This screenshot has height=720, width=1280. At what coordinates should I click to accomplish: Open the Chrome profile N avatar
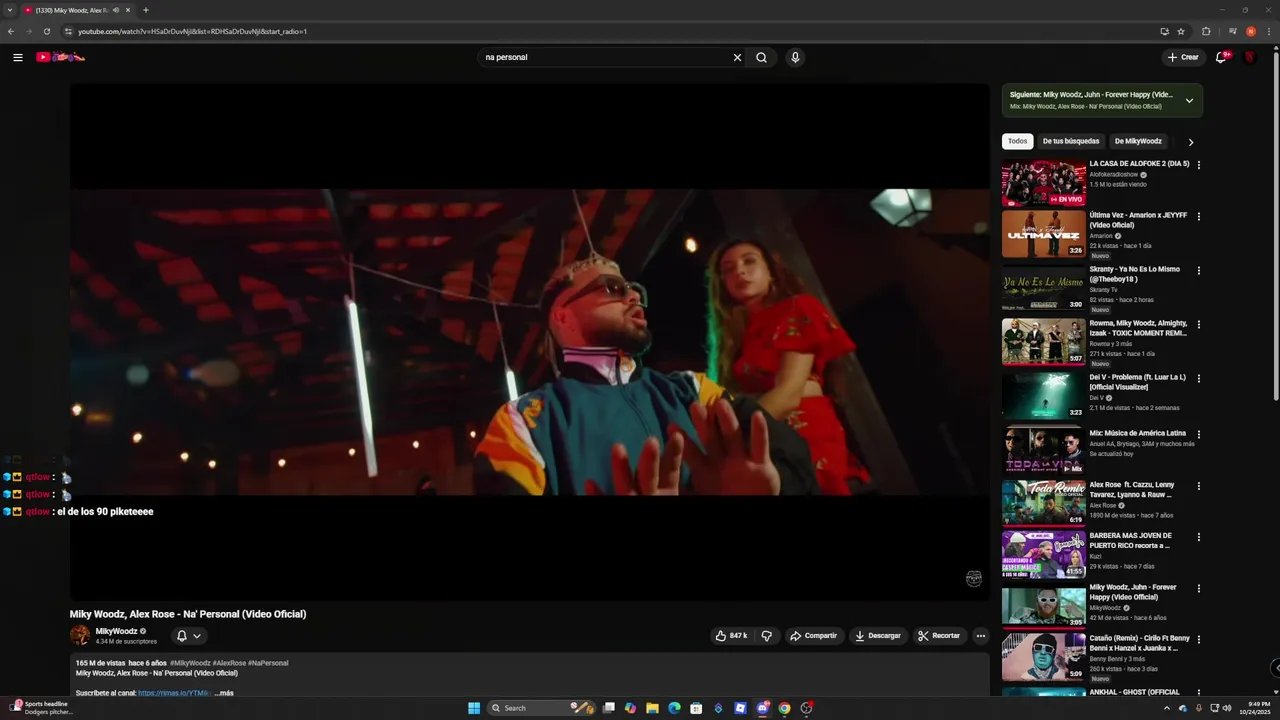[1250, 31]
